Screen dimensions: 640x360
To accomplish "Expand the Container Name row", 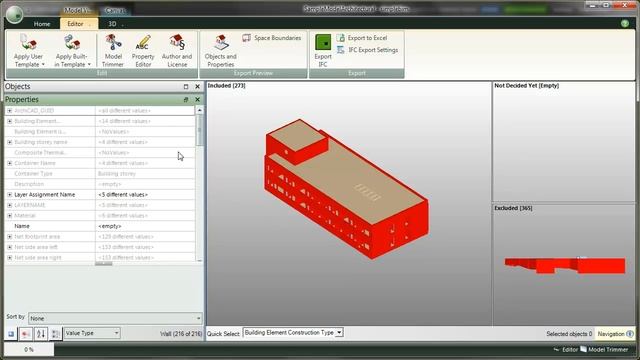I will [9, 163].
